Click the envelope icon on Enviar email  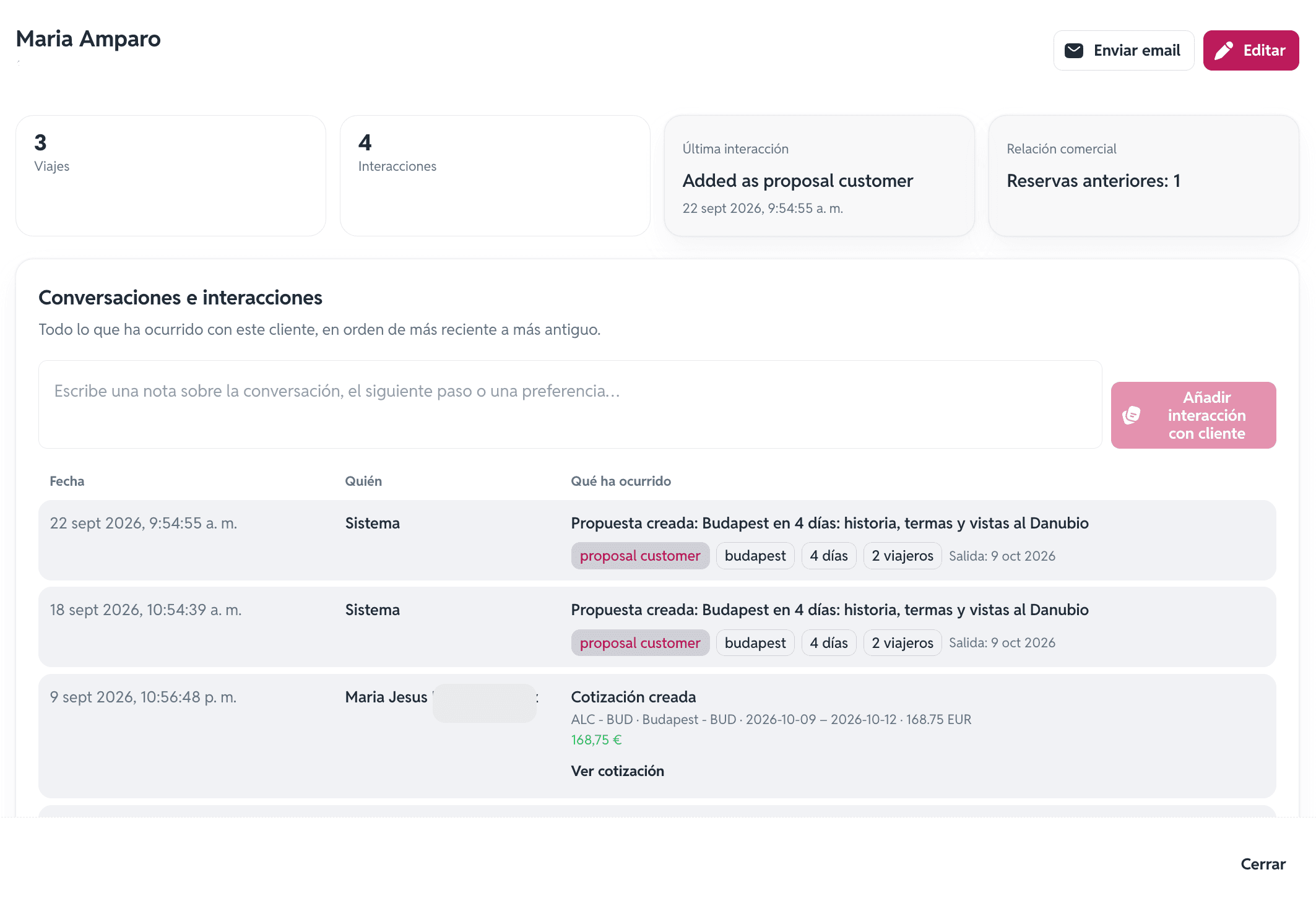click(1074, 50)
